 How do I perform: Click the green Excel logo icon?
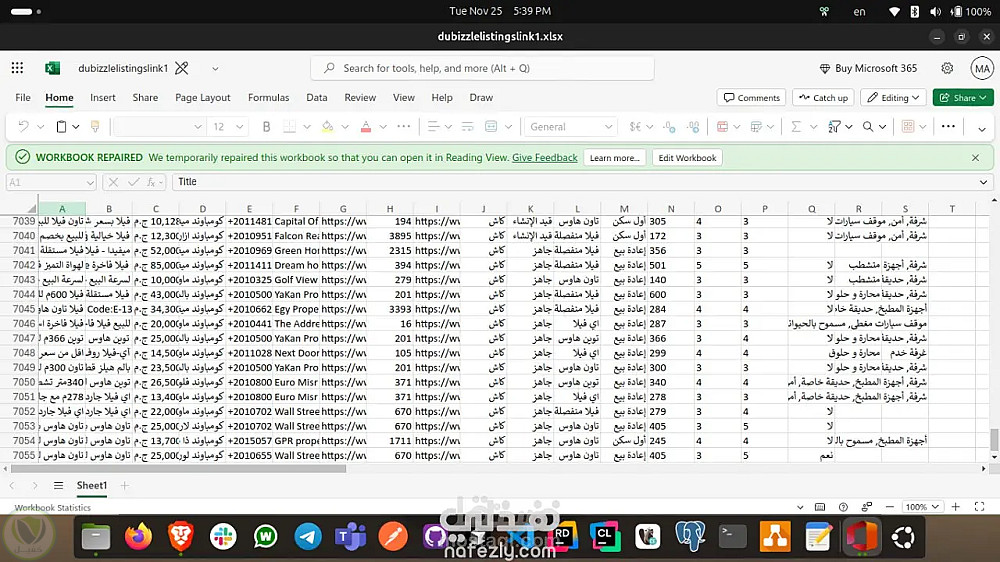(x=52, y=68)
